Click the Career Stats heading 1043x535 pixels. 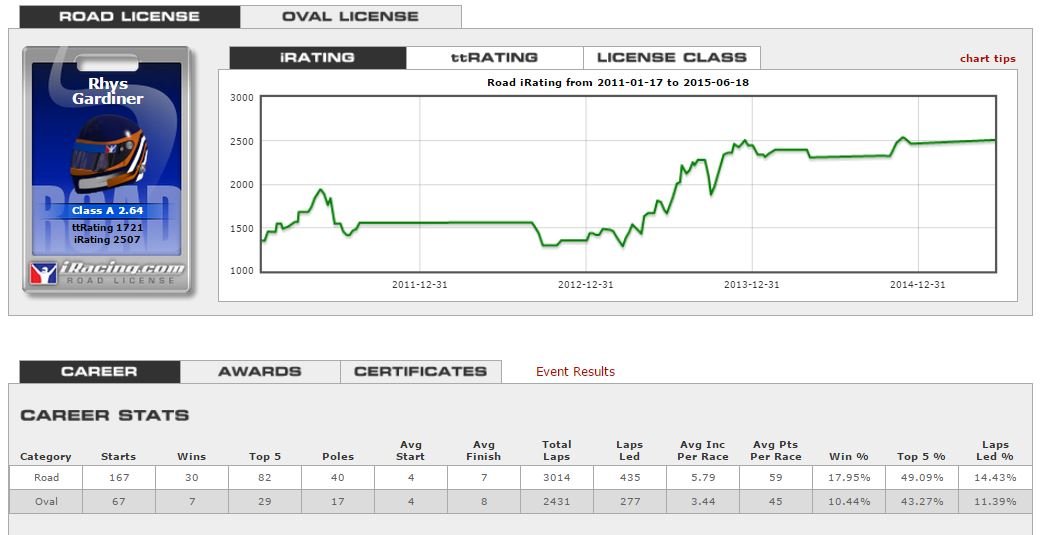(x=105, y=415)
